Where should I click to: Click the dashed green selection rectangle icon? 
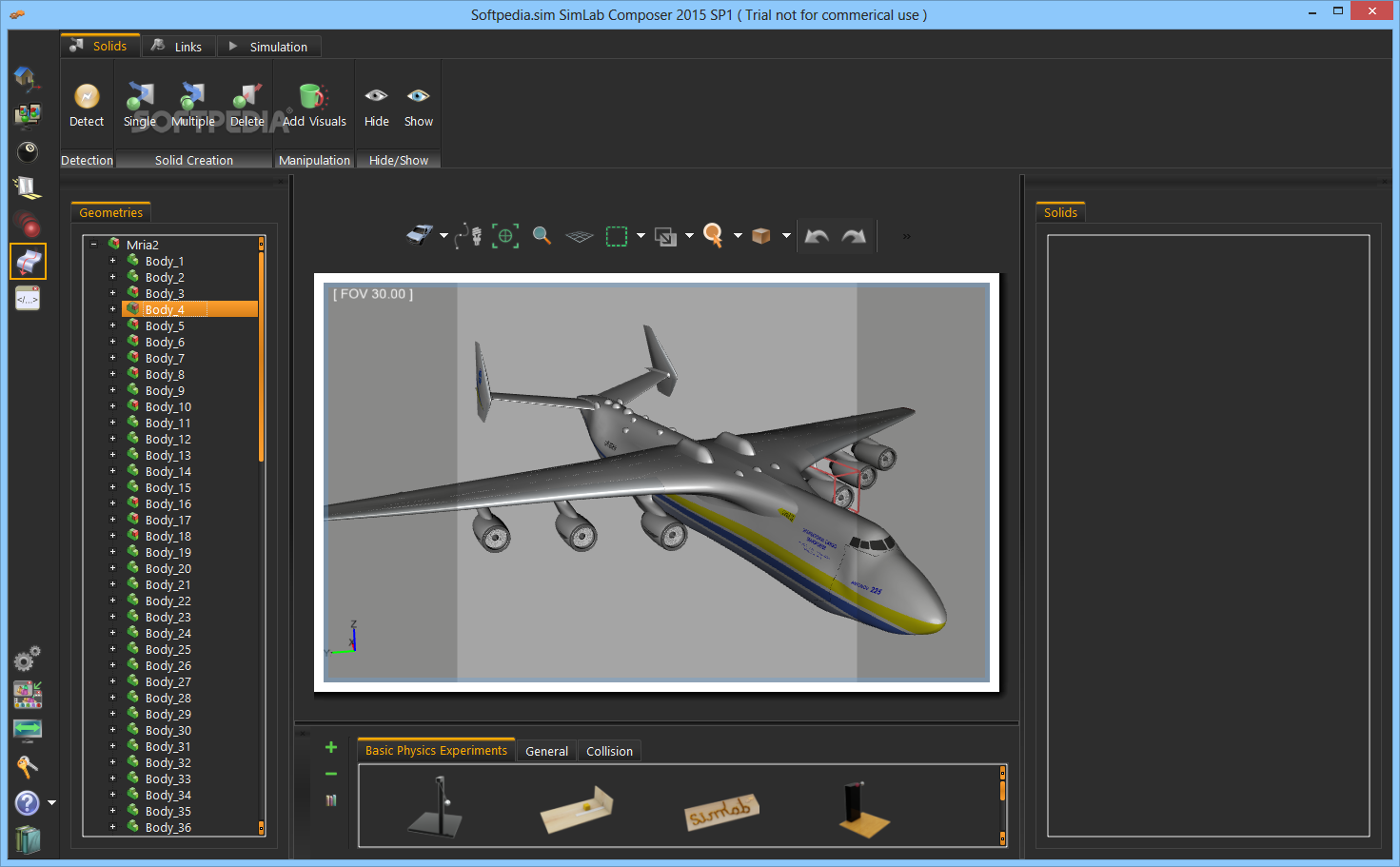[617, 236]
